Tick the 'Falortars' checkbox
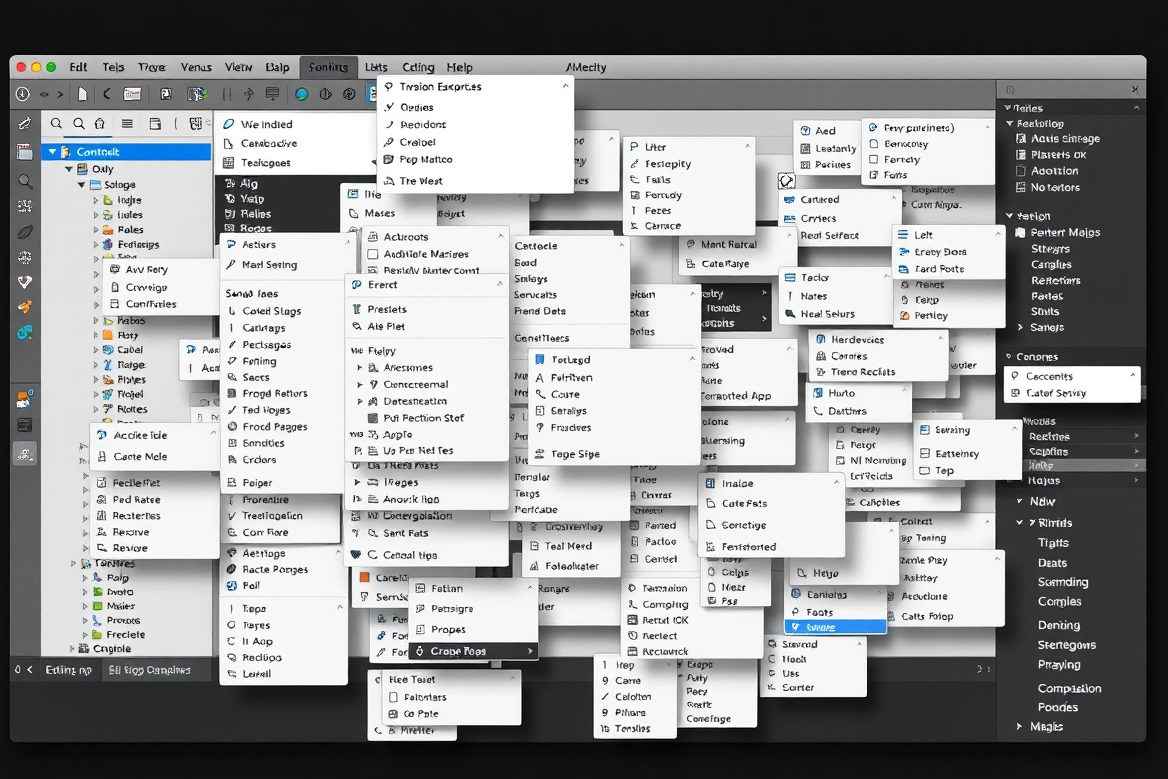The image size is (1168, 779). [393, 697]
